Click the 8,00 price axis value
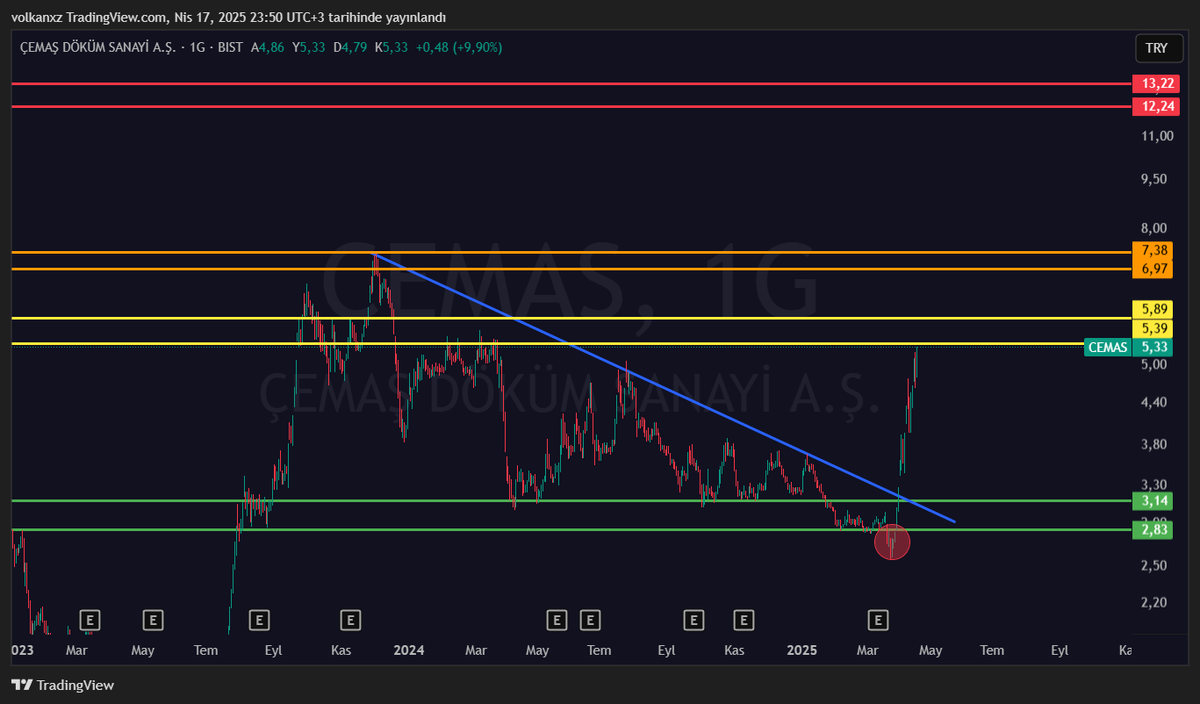 [1155, 227]
